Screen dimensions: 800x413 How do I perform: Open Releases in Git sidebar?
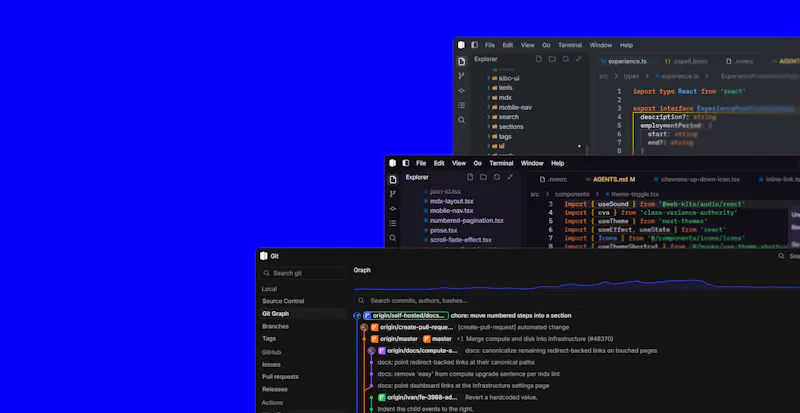(x=275, y=389)
